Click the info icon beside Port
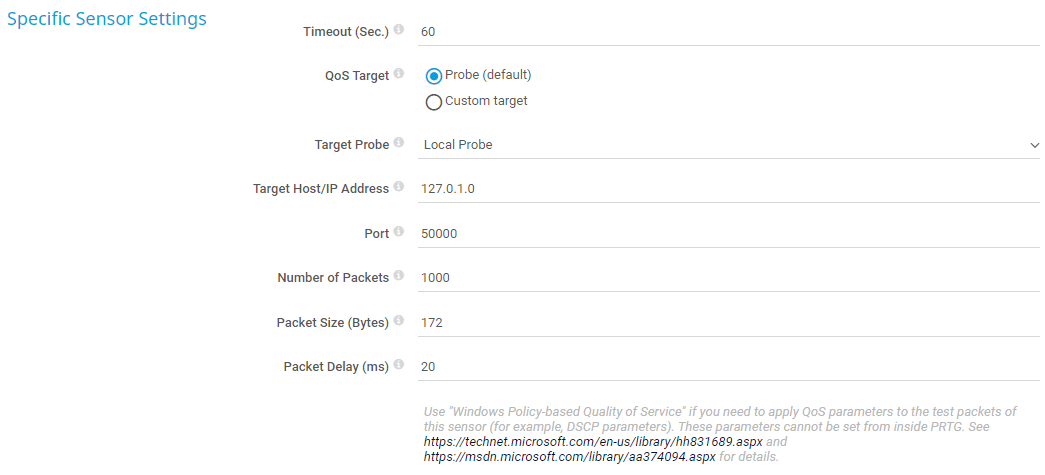The width and height of the screenshot is (1045, 475). click(399, 232)
